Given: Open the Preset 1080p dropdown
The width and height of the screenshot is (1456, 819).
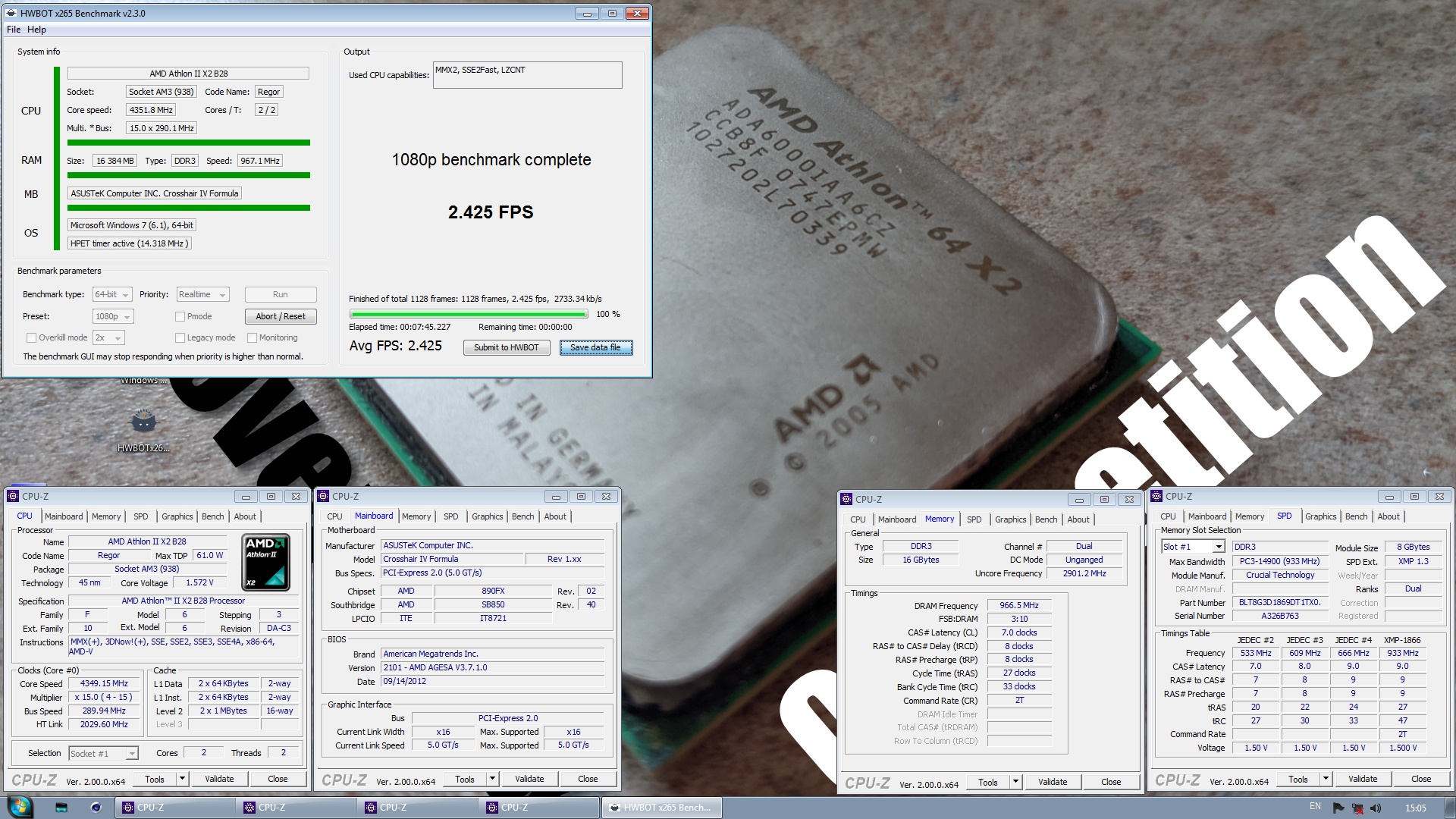Looking at the screenshot, I should coord(113,316).
